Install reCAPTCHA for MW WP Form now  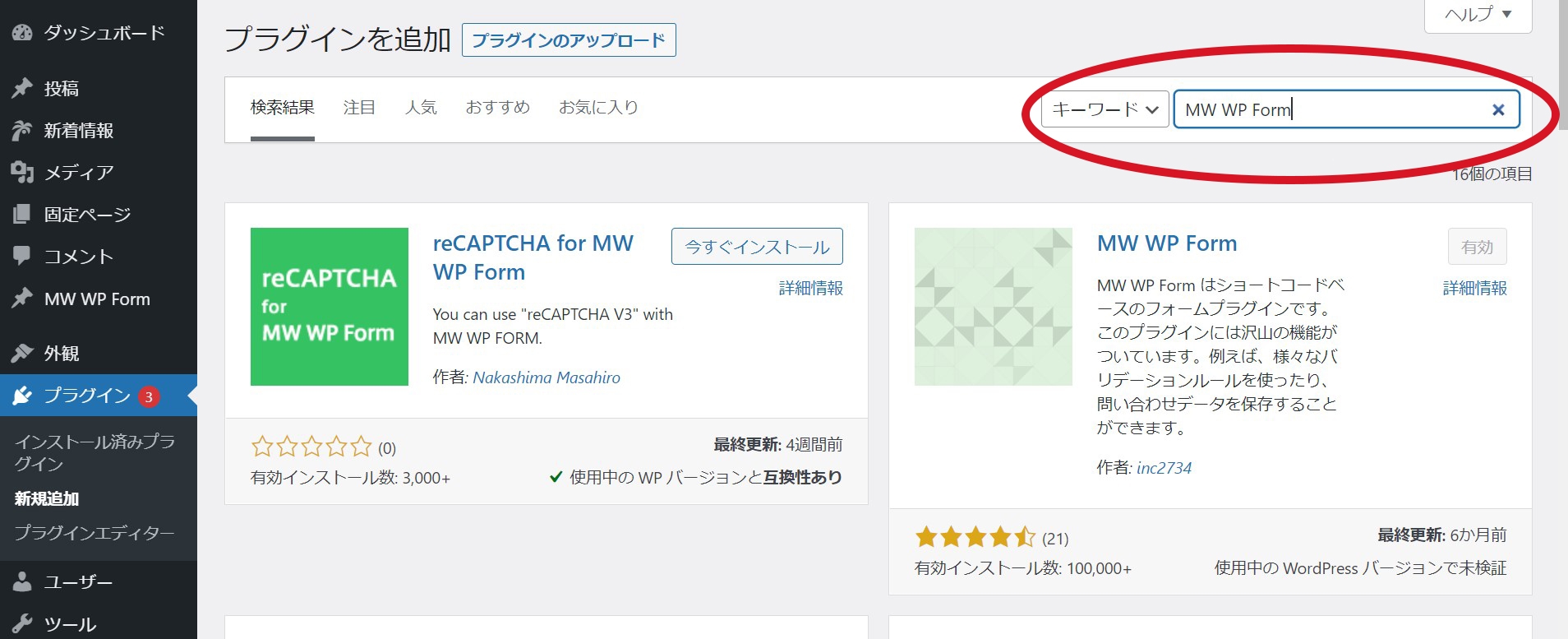click(x=757, y=247)
